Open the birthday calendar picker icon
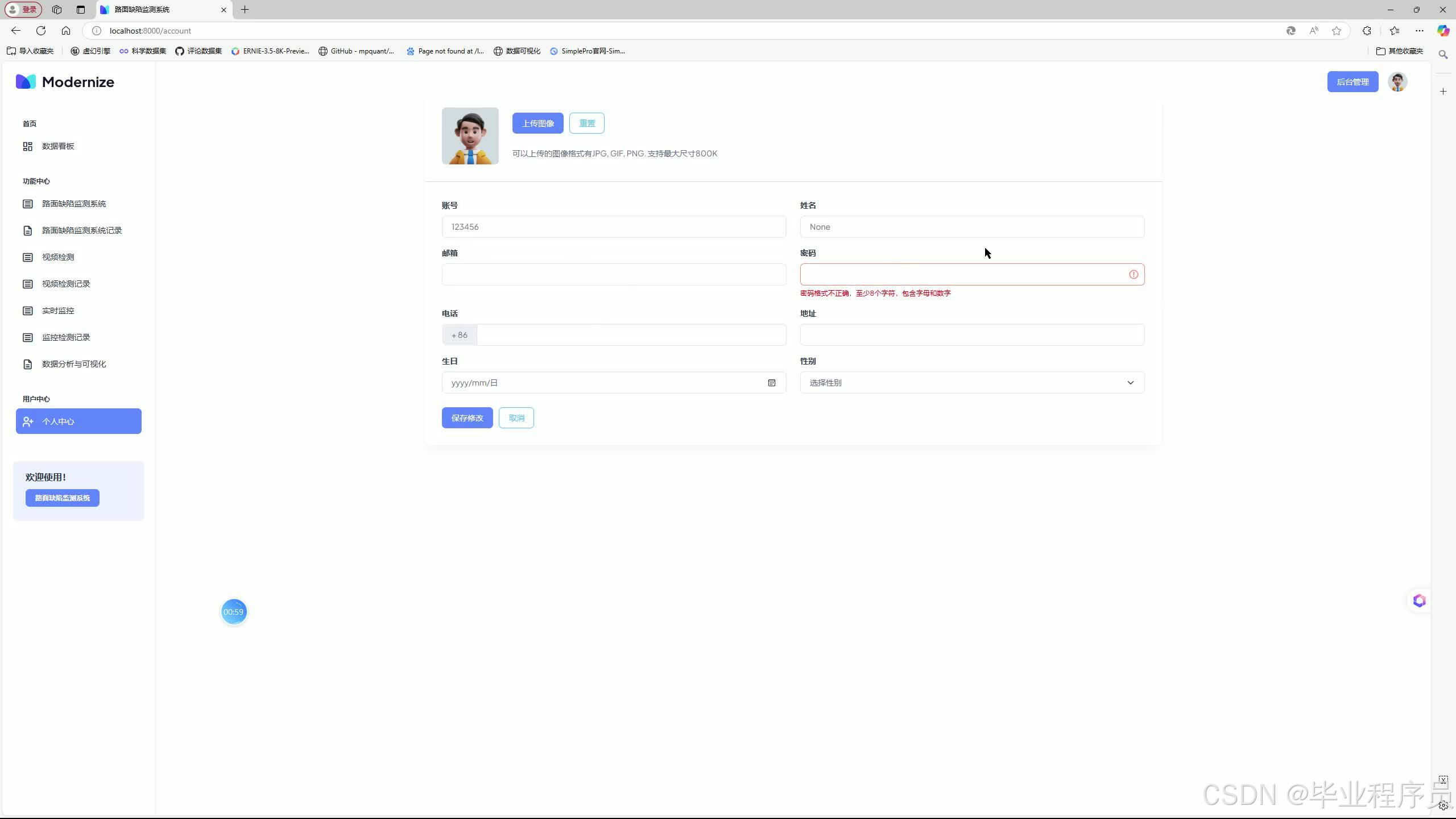The height and width of the screenshot is (819, 1456). click(x=771, y=383)
